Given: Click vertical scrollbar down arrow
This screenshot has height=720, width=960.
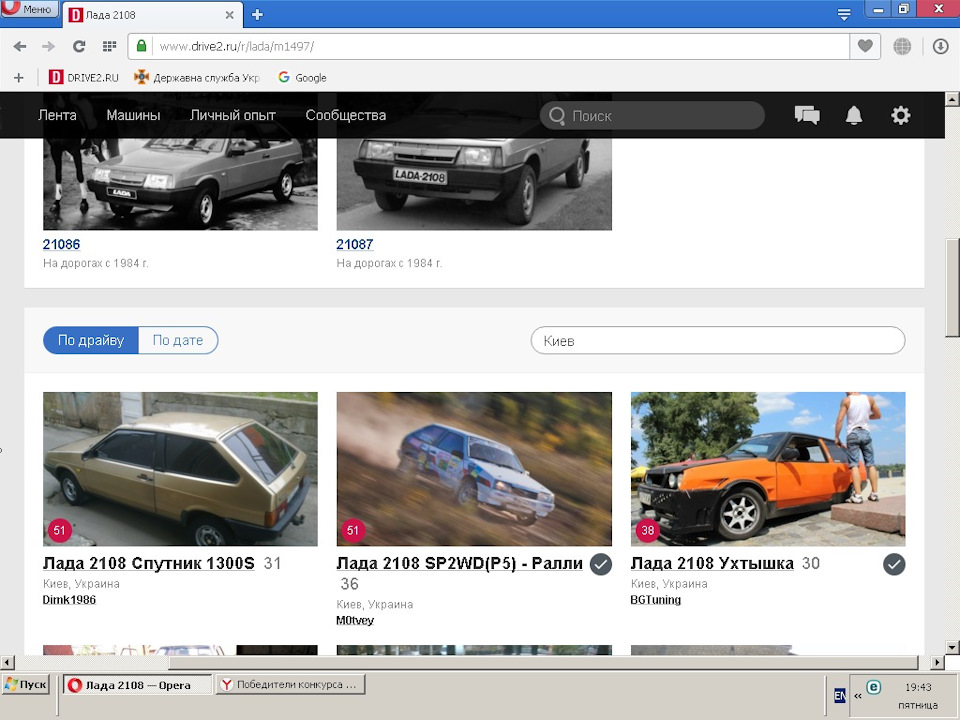Looking at the screenshot, I should point(952,647).
